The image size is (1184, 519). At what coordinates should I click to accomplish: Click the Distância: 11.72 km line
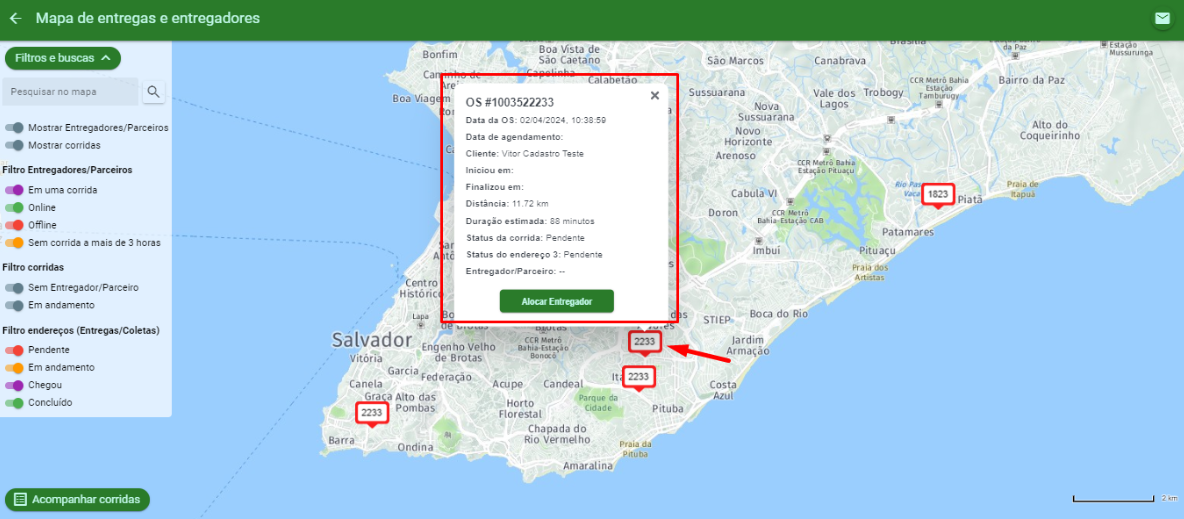pyautogui.click(x=507, y=204)
